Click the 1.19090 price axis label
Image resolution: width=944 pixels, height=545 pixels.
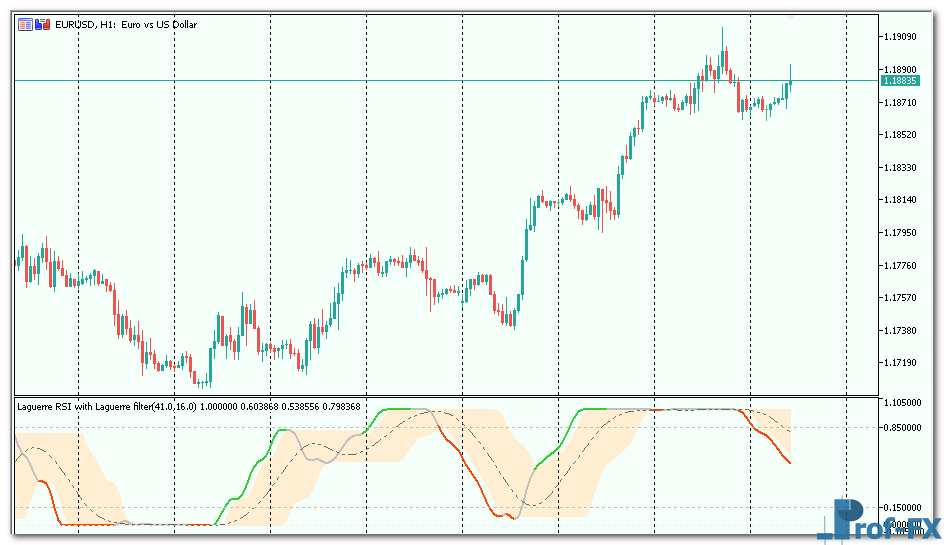(901, 37)
